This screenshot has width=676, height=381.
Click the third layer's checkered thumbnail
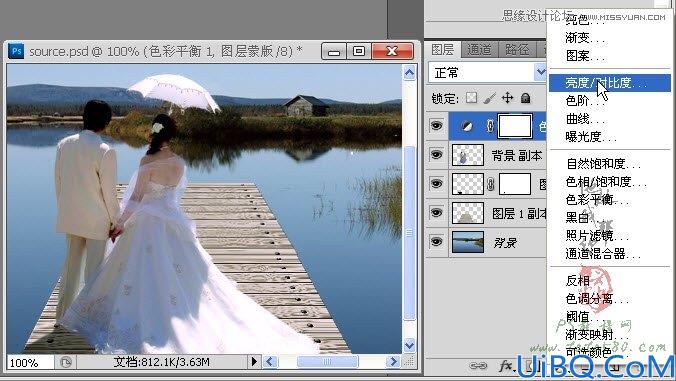[468, 184]
